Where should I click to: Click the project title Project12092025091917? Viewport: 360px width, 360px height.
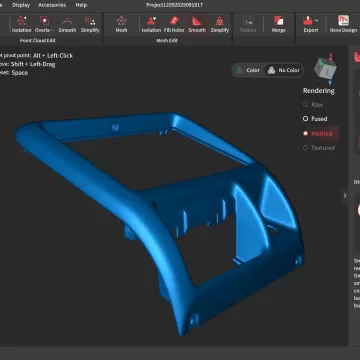[x=174, y=5]
